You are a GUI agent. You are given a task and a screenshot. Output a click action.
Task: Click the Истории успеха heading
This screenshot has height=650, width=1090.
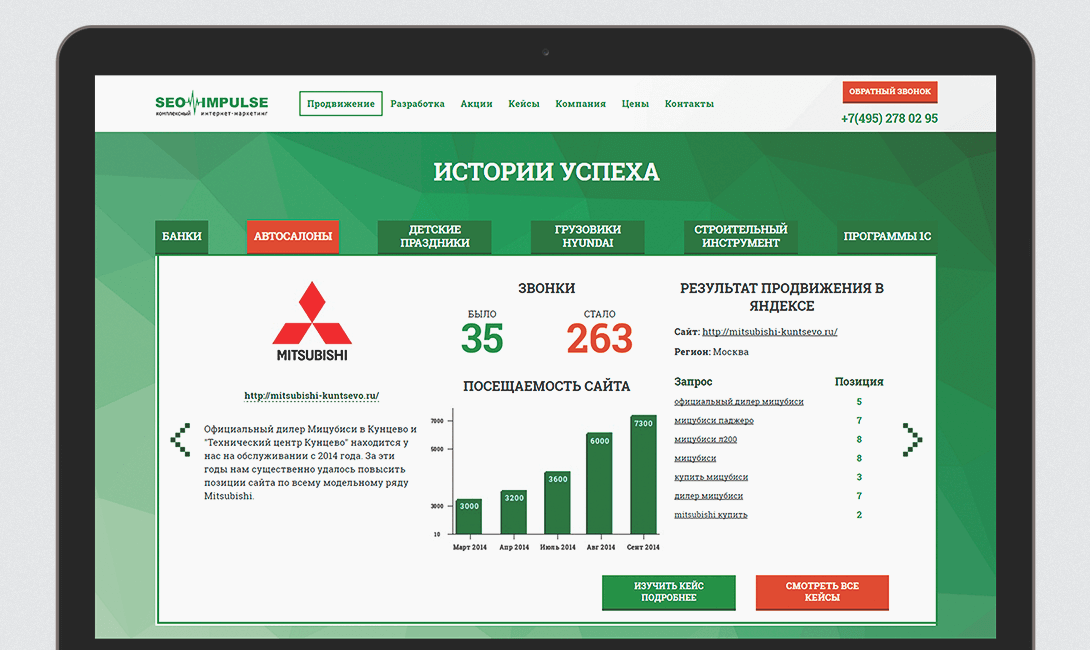click(x=546, y=172)
